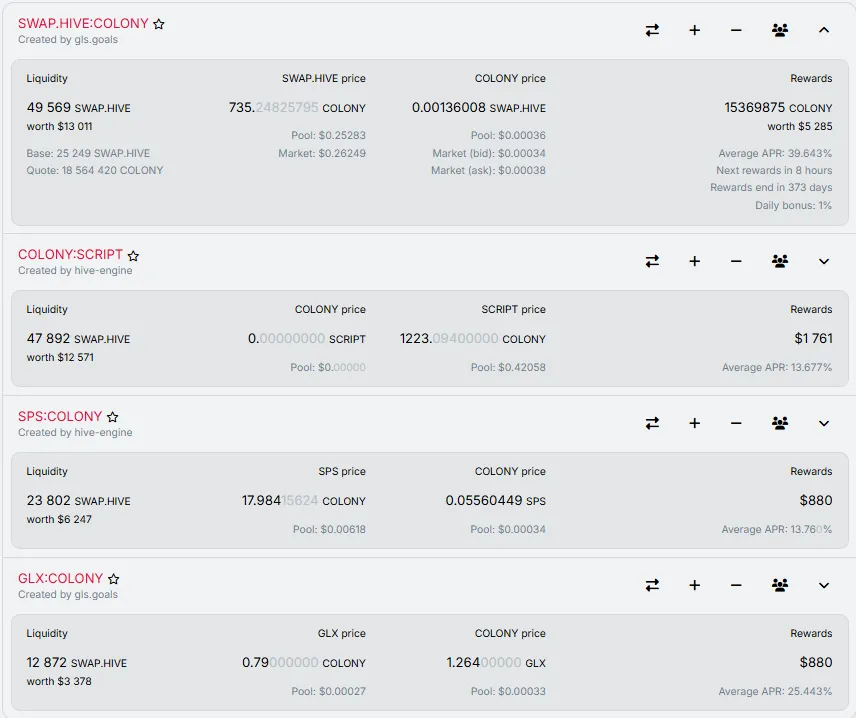Viewport: 856px width, 718px height.
Task: View liquidity providers of GLX:COLONY pool
Action: [x=780, y=585]
